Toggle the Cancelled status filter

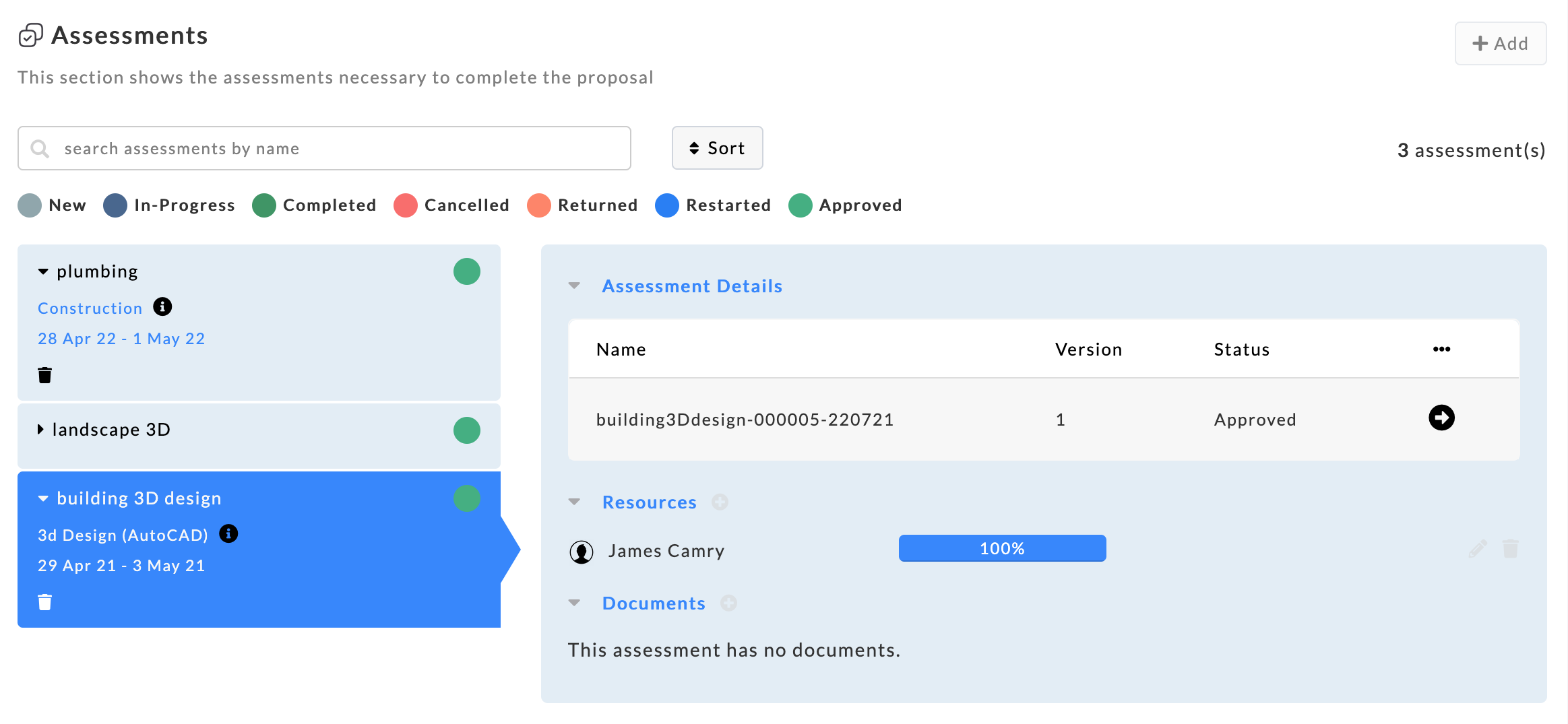point(451,205)
